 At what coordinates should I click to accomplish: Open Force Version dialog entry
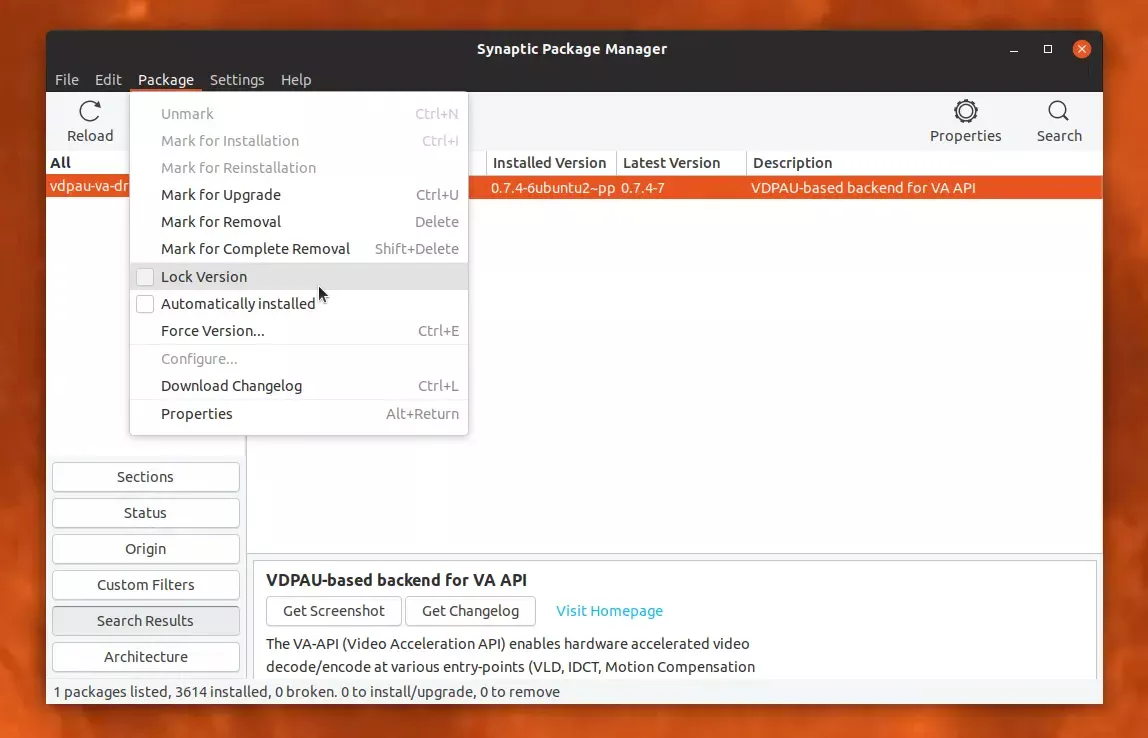tap(213, 331)
